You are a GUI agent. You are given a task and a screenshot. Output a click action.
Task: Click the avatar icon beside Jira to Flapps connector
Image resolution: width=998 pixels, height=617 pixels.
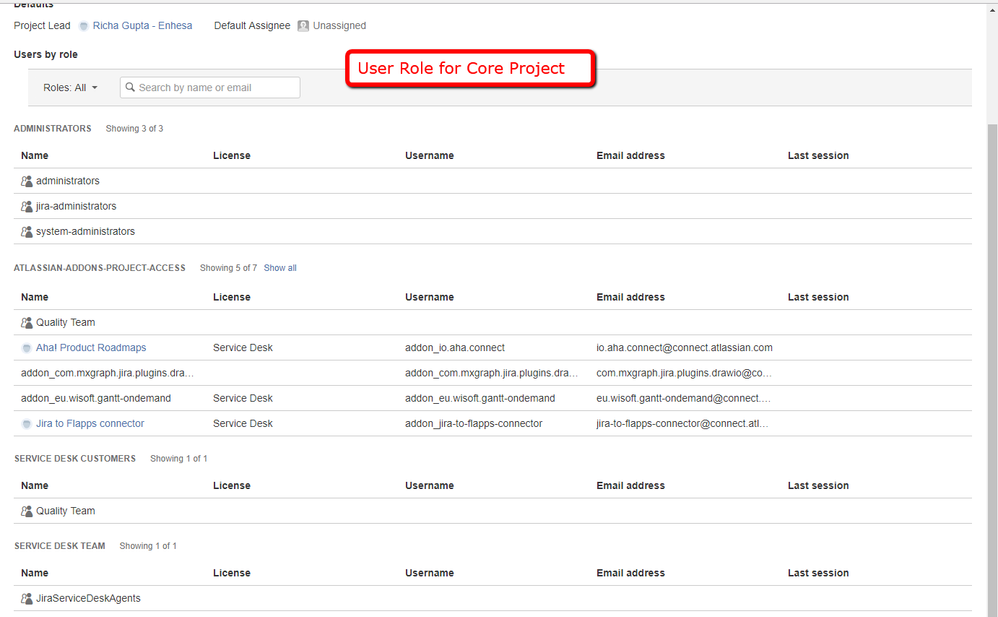coord(26,424)
